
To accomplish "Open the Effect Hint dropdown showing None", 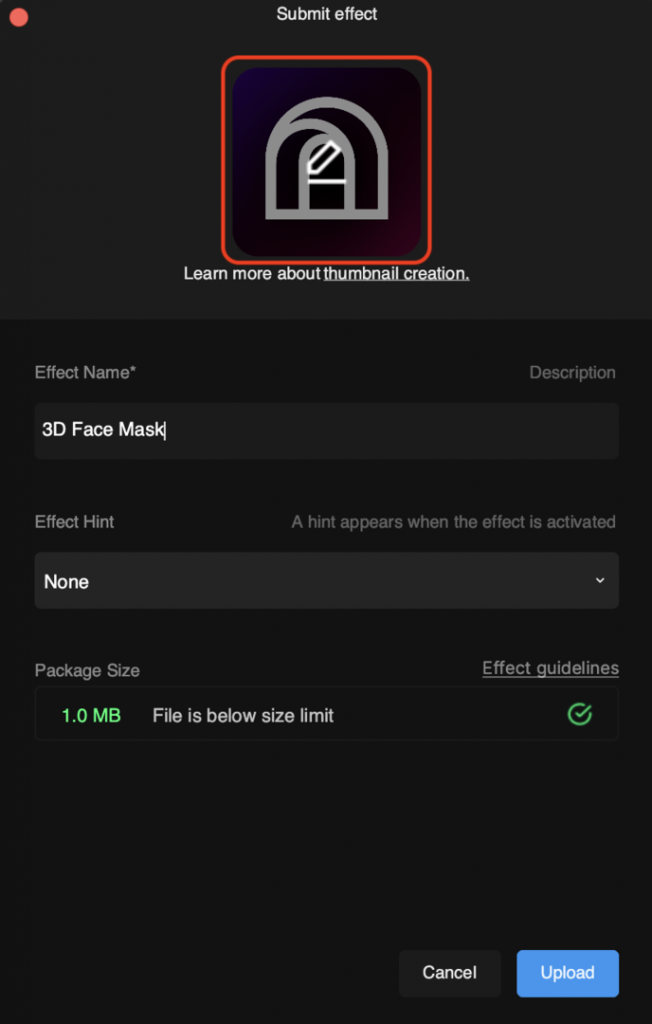I will click(327, 581).
